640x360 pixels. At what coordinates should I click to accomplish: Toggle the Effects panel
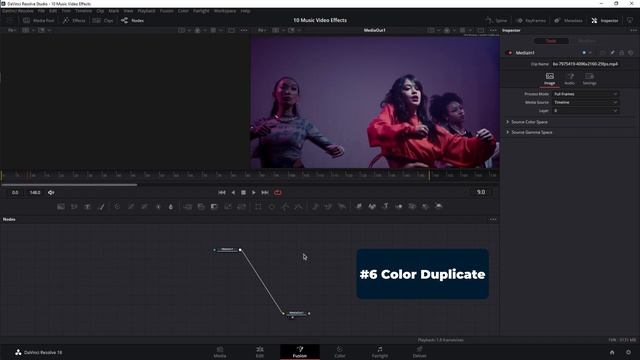(74, 20)
